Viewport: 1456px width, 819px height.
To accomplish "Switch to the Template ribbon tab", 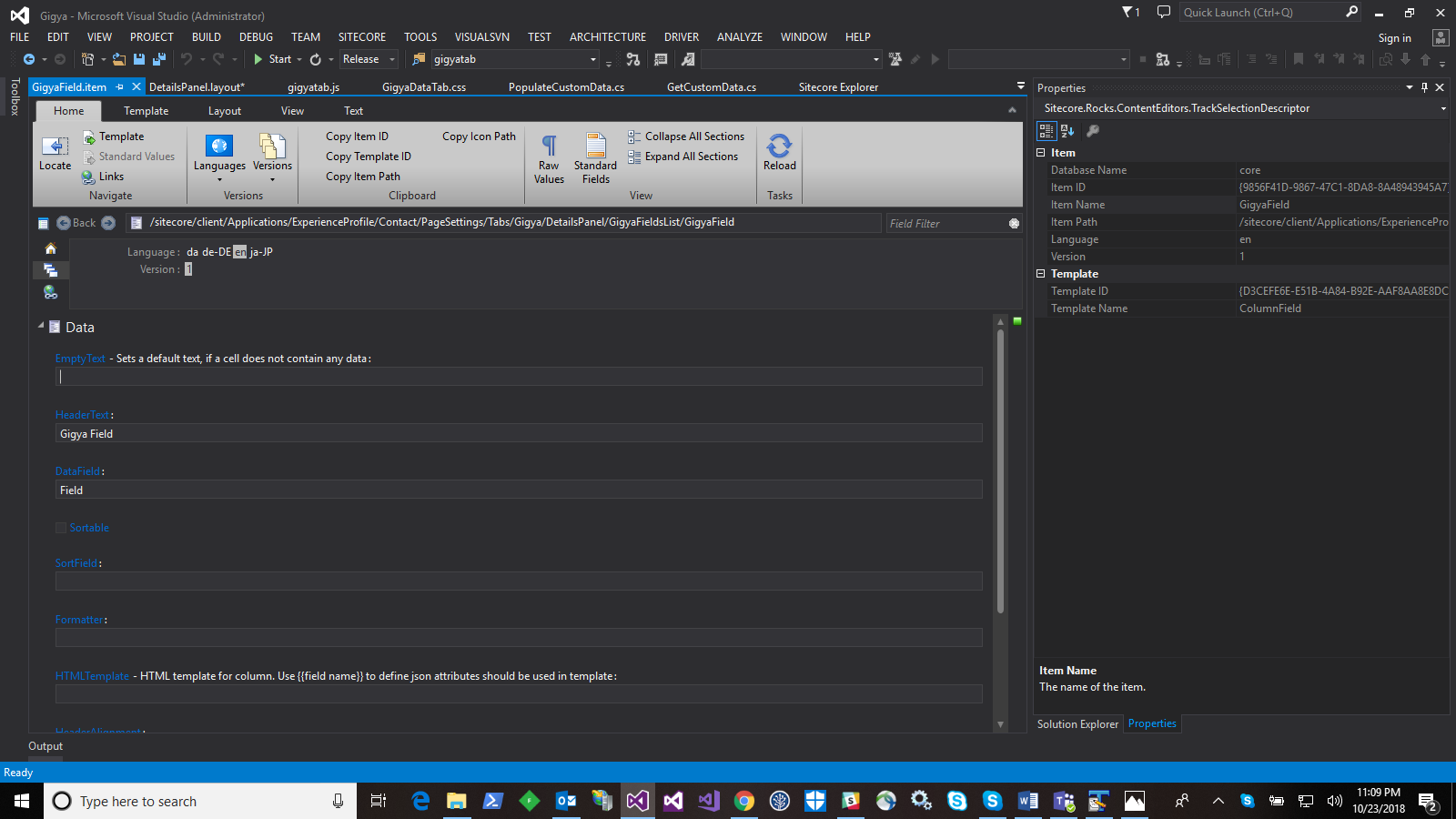I will click(147, 111).
